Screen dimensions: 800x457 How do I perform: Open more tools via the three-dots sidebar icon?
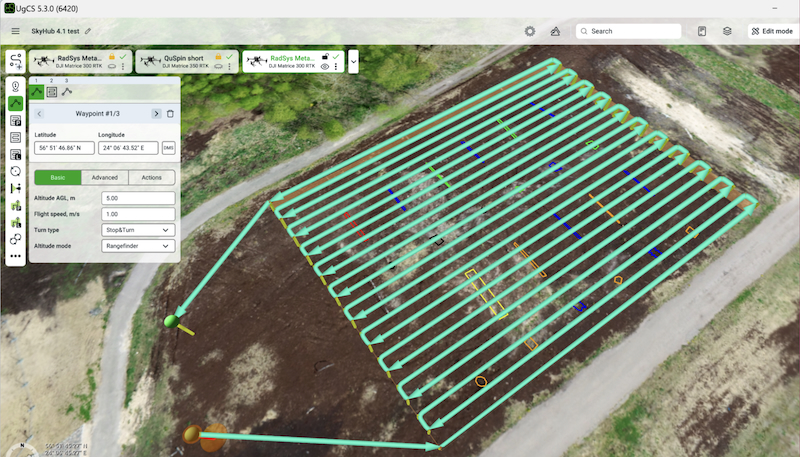tap(16, 256)
